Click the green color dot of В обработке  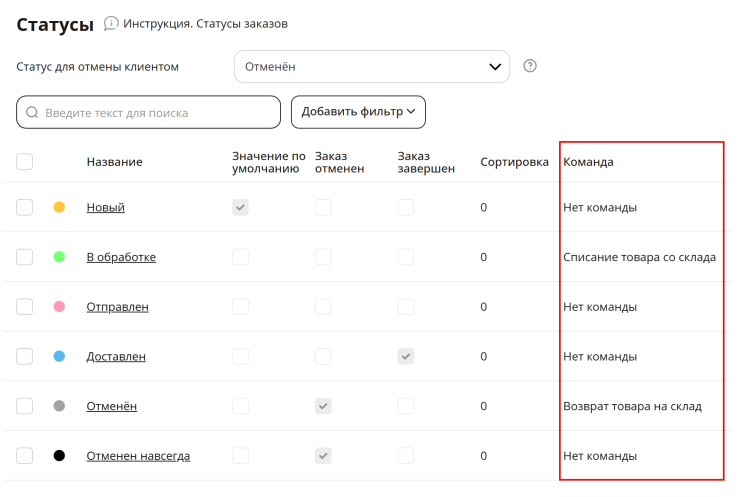point(59,257)
